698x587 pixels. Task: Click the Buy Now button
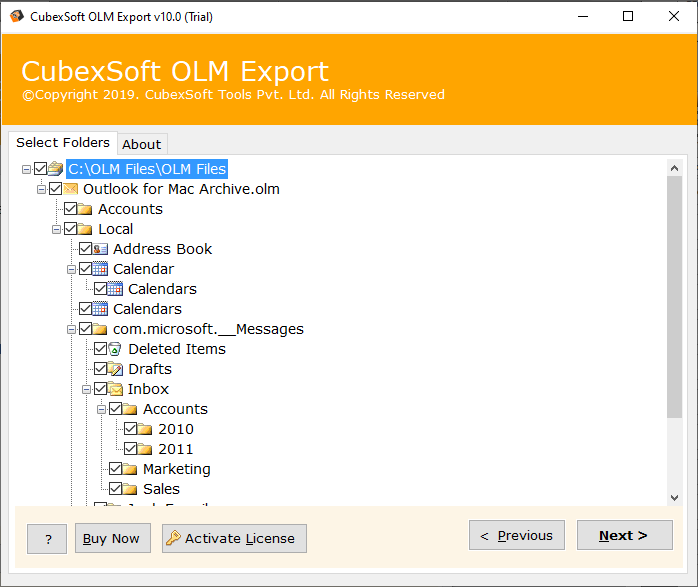(112, 538)
